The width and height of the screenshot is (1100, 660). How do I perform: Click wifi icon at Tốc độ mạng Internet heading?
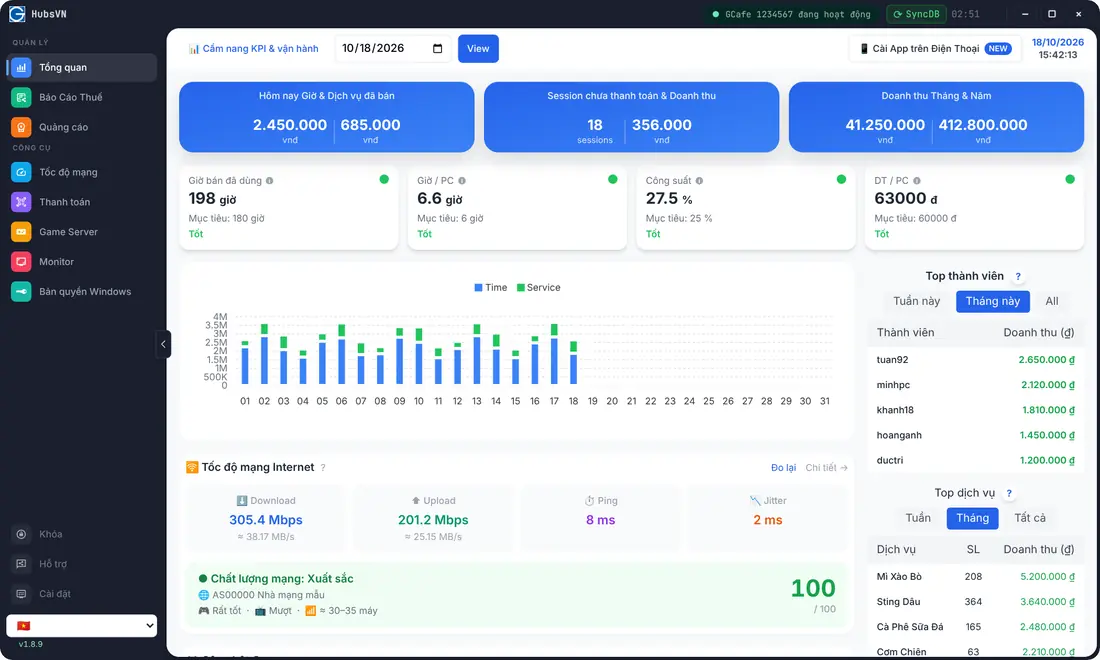tap(192, 467)
